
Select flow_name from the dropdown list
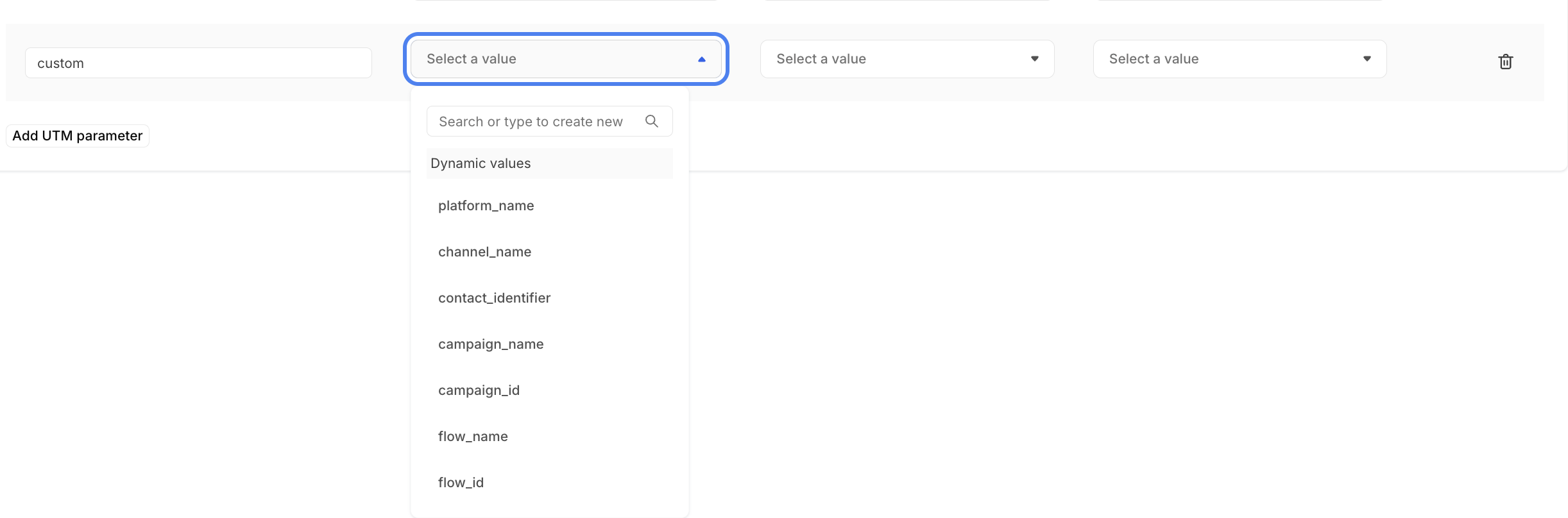pyautogui.click(x=473, y=437)
